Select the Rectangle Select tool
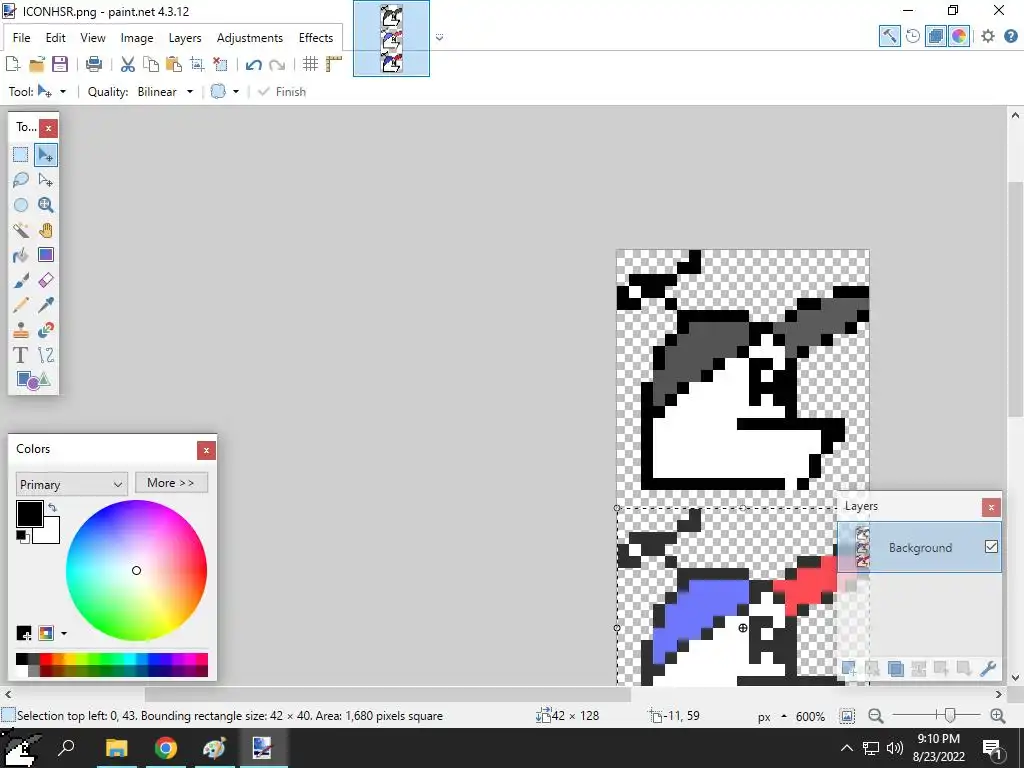This screenshot has width=1024, height=768. point(21,155)
